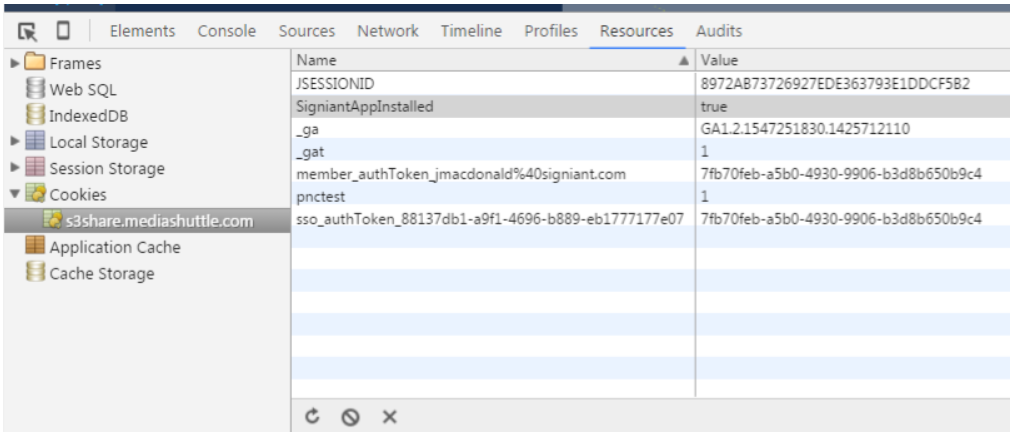Clear all cookies with the circle-slash icon
The height and width of the screenshot is (436, 1014).
click(x=351, y=417)
